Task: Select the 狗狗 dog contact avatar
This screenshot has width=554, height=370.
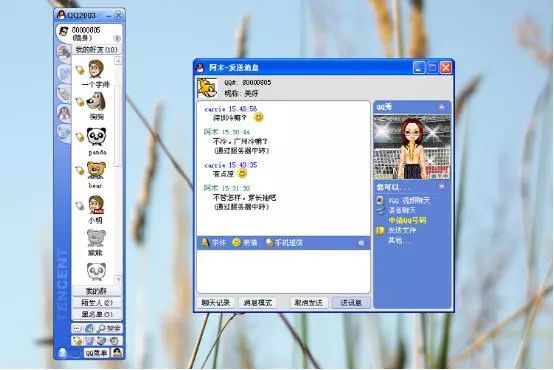Action: [96, 102]
